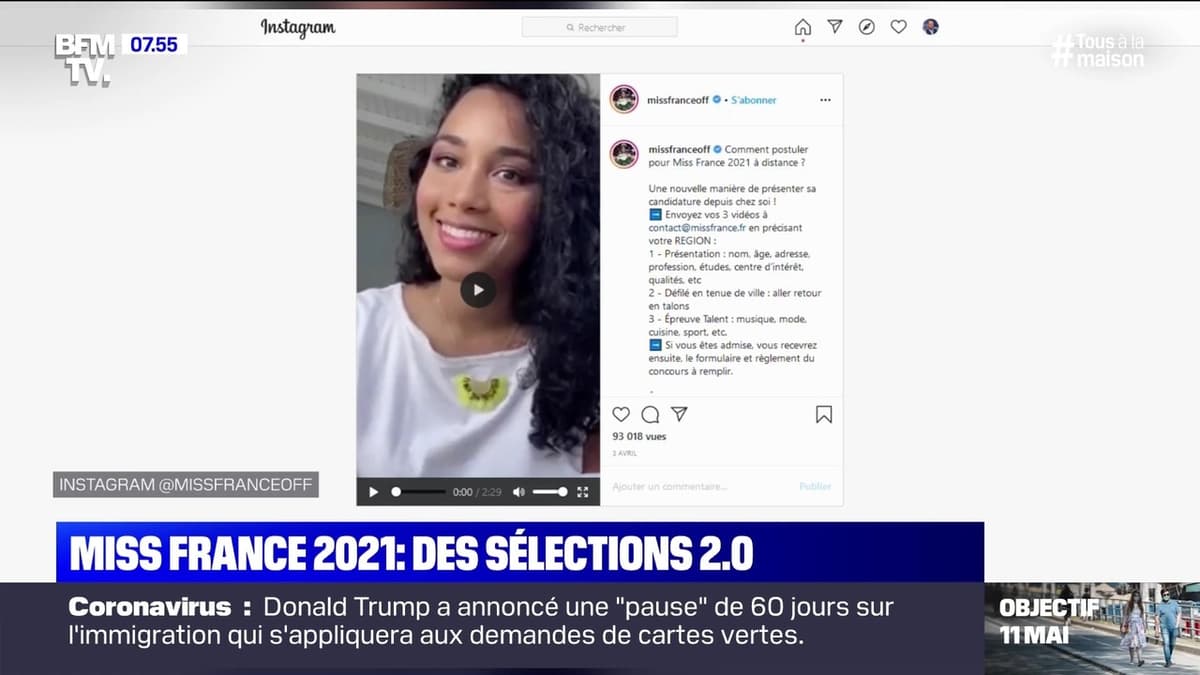Click the Instagram logo
This screenshot has width=1200, height=675.
(298, 28)
